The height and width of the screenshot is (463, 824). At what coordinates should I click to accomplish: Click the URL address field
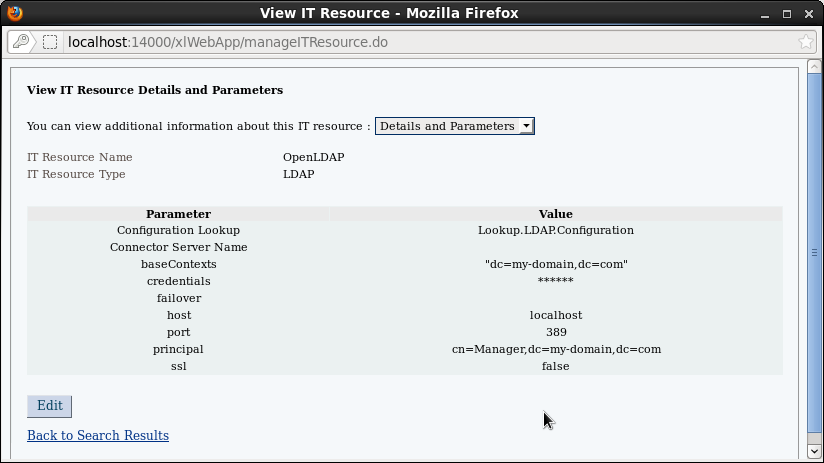tap(420, 42)
